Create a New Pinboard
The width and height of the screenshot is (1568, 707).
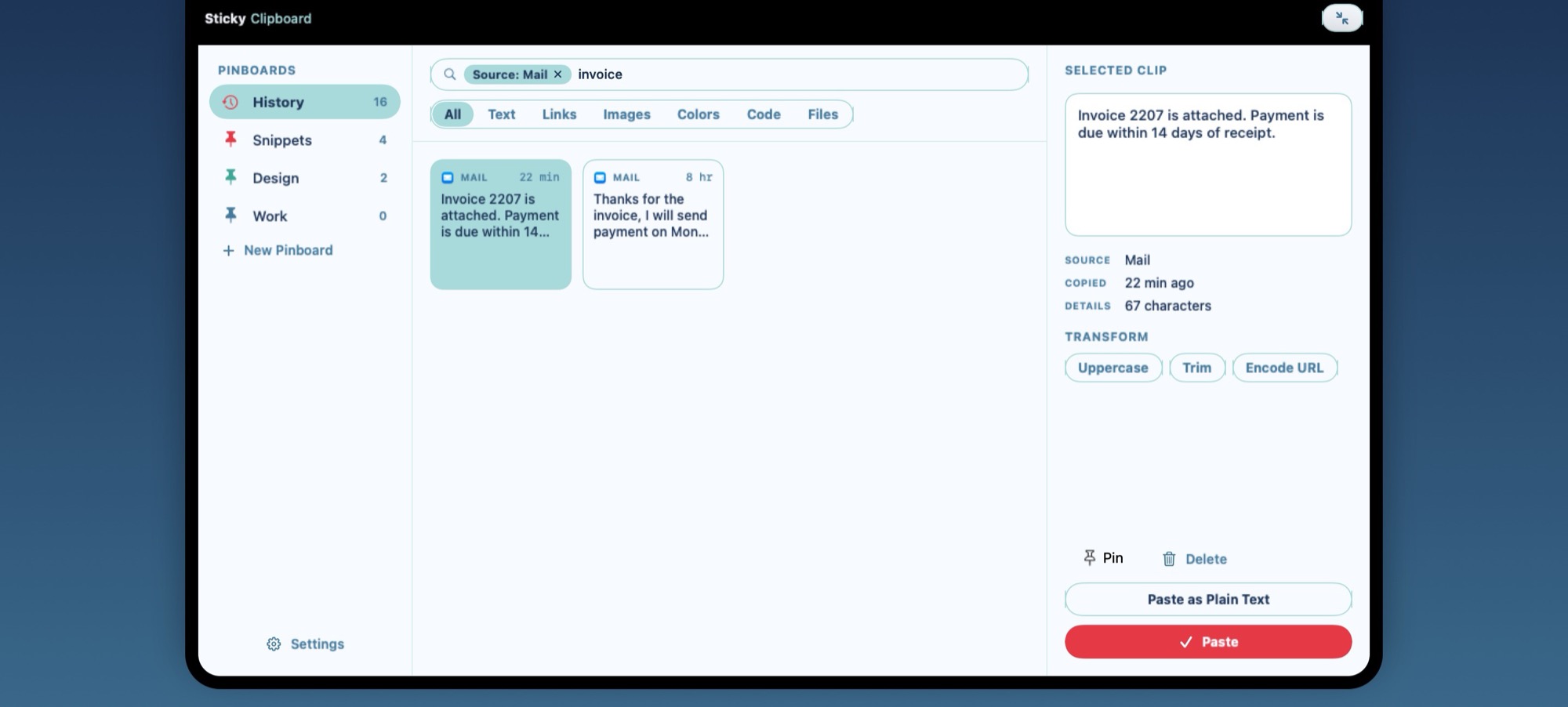(x=278, y=250)
